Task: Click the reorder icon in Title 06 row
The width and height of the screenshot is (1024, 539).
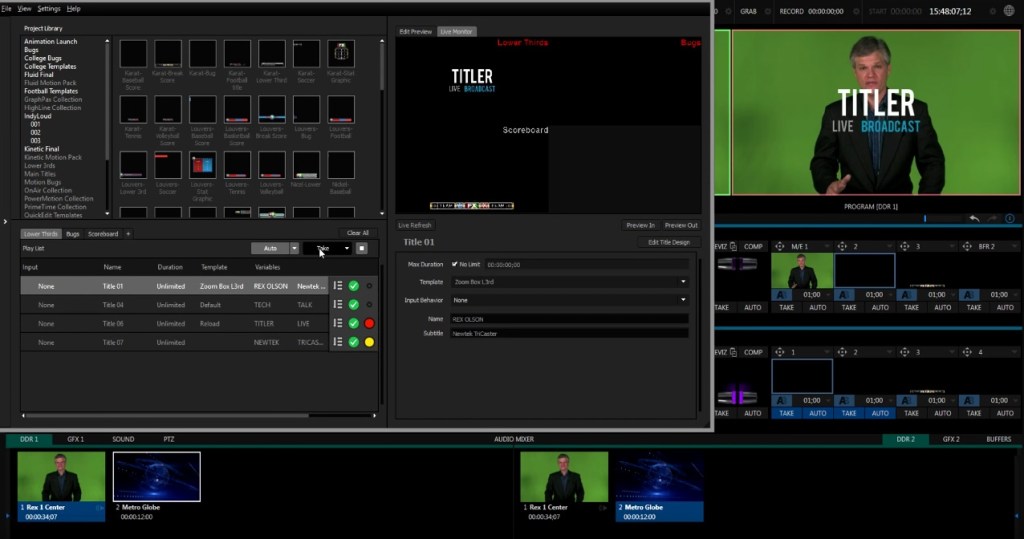Action: (x=338, y=323)
